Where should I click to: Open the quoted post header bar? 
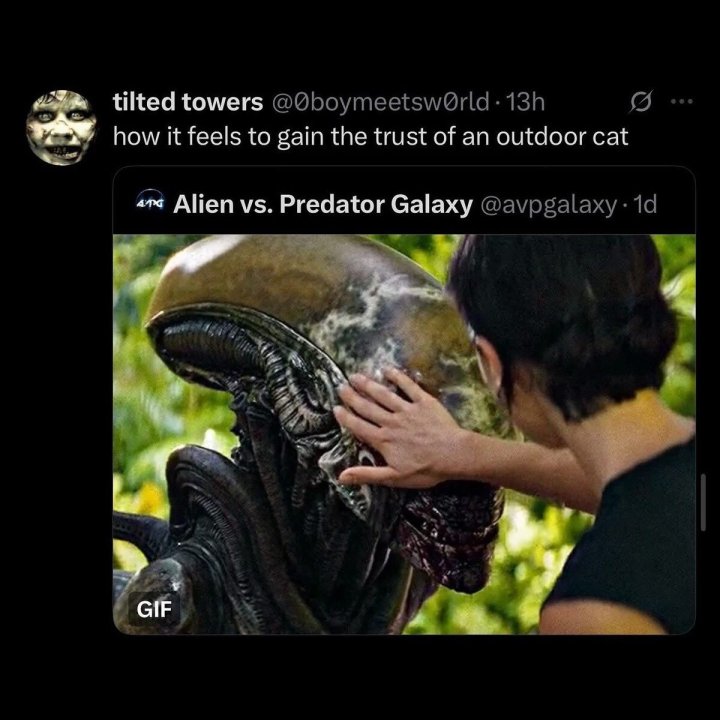tap(404, 202)
